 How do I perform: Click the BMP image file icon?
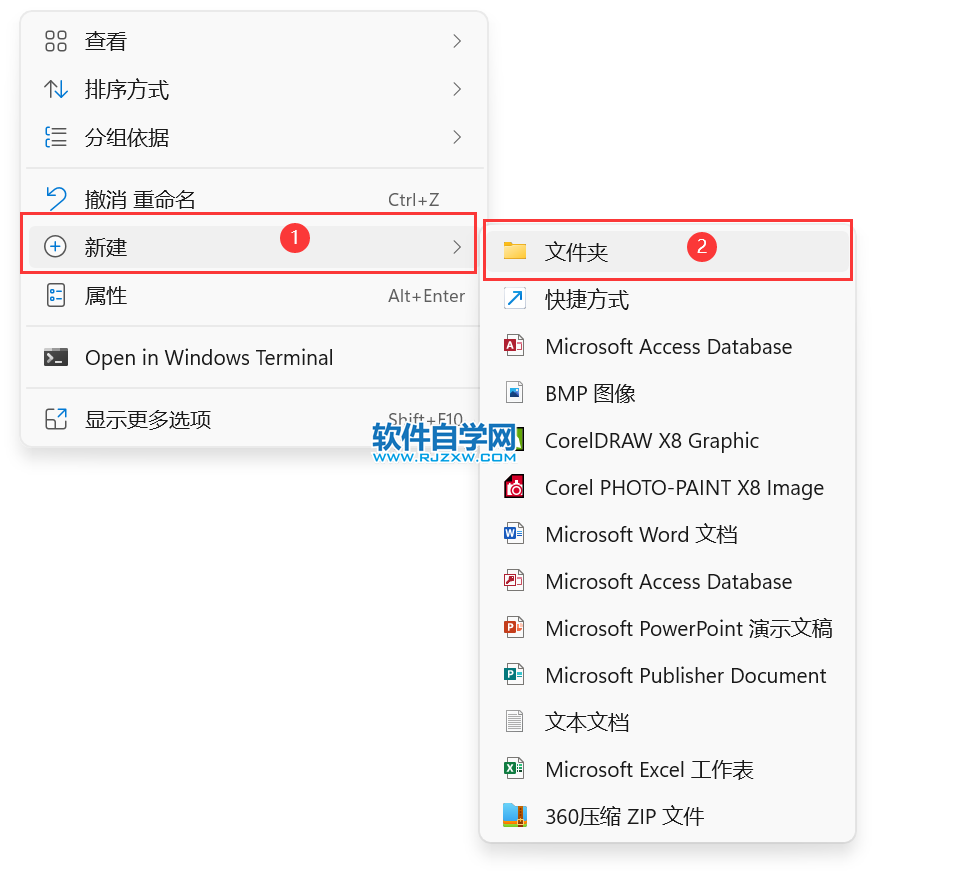coord(514,393)
